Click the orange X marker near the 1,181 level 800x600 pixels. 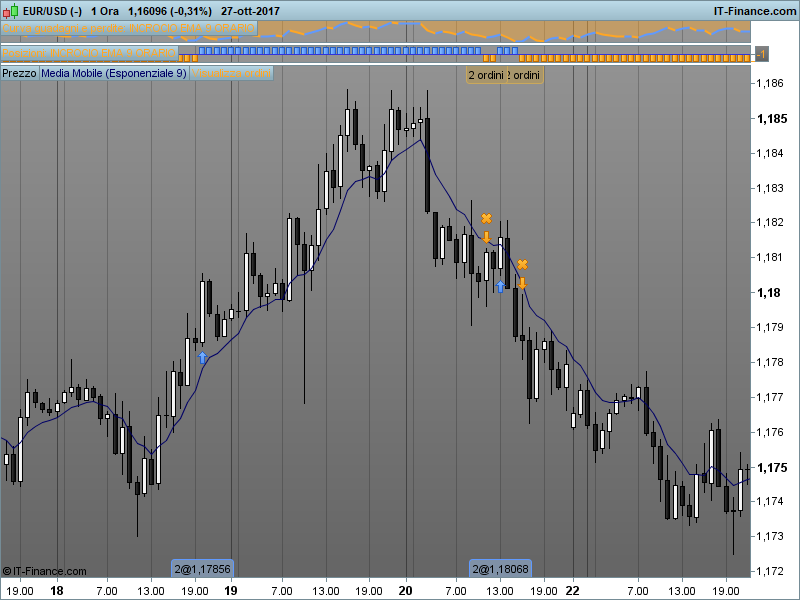pyautogui.click(x=522, y=264)
